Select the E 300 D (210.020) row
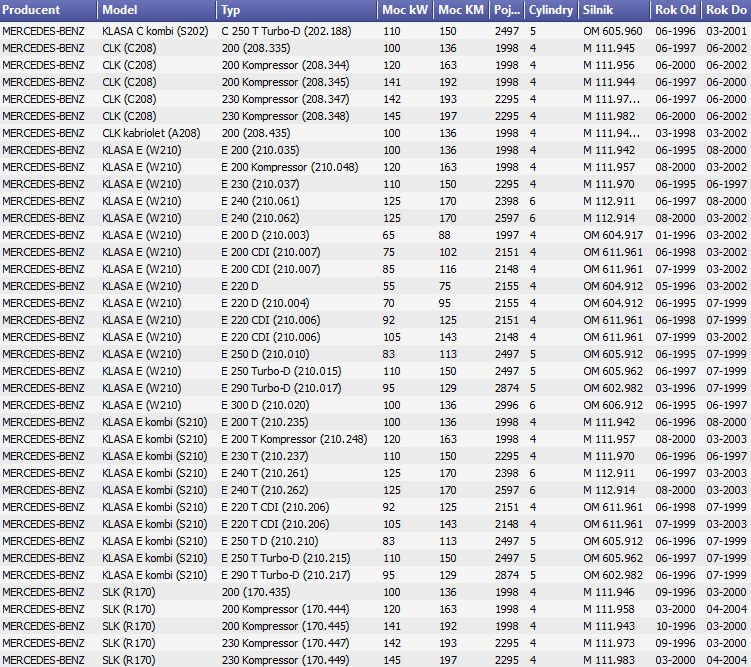Screen dimensions: 751x667 point(376,405)
